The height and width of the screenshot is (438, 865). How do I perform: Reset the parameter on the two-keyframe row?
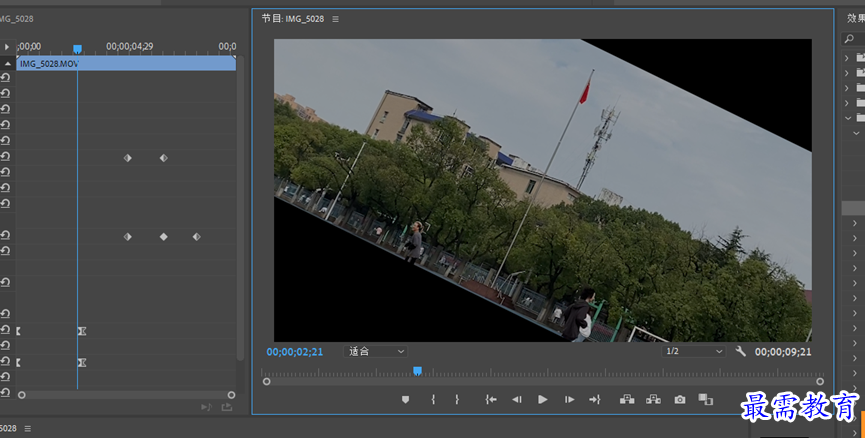(6, 157)
